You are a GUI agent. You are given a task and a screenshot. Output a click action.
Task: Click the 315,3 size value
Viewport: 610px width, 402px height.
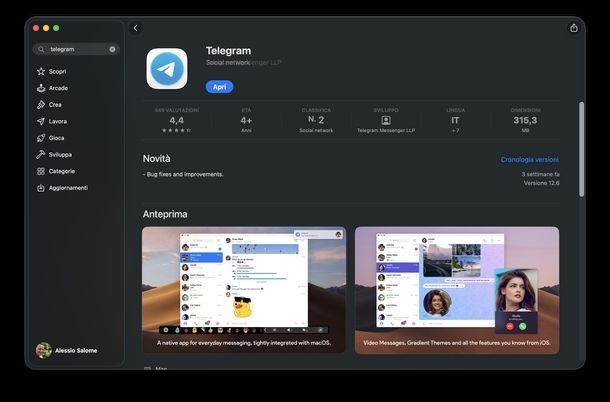(x=525, y=120)
